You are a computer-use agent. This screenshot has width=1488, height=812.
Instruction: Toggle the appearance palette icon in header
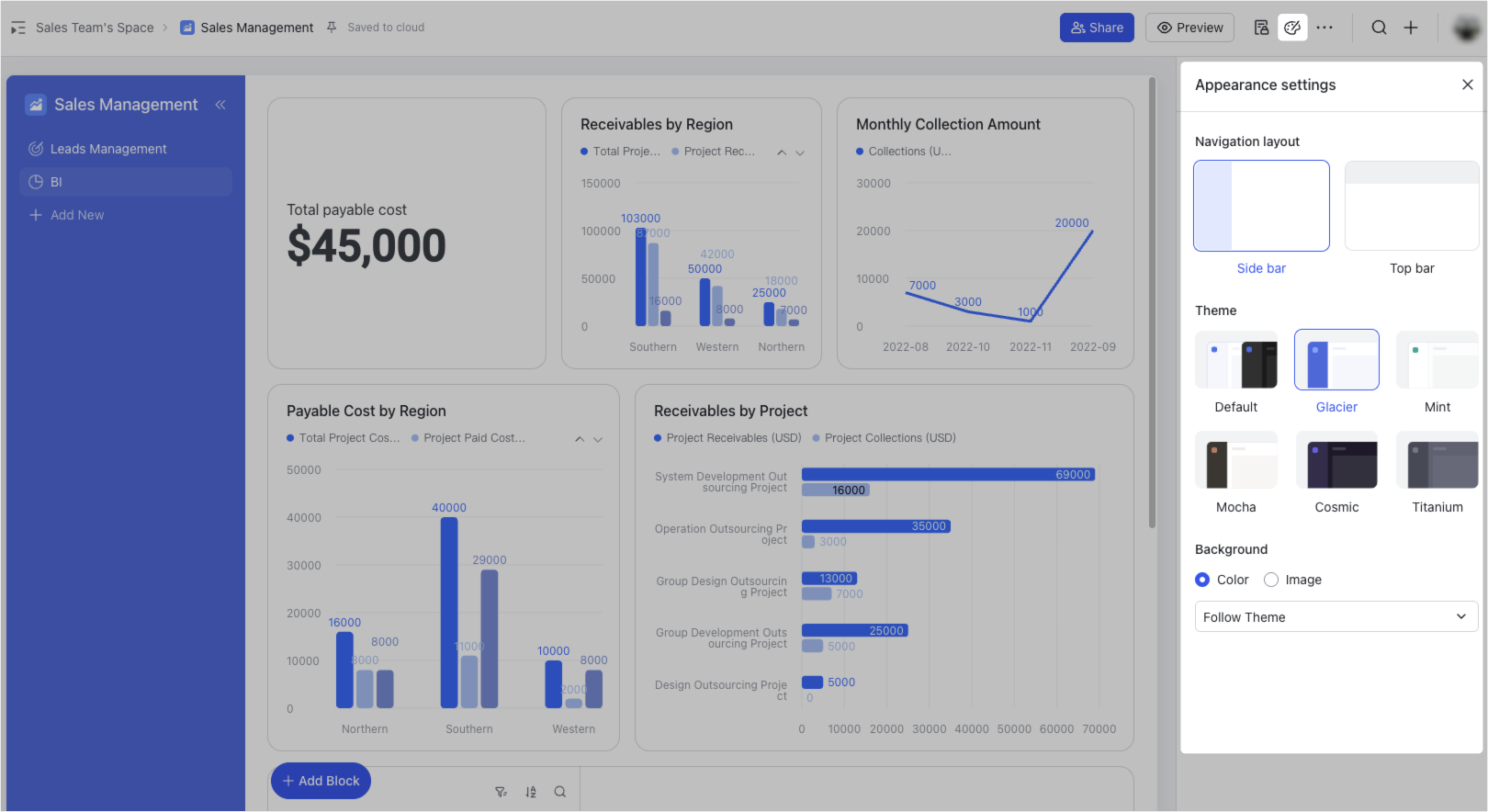(x=1292, y=28)
